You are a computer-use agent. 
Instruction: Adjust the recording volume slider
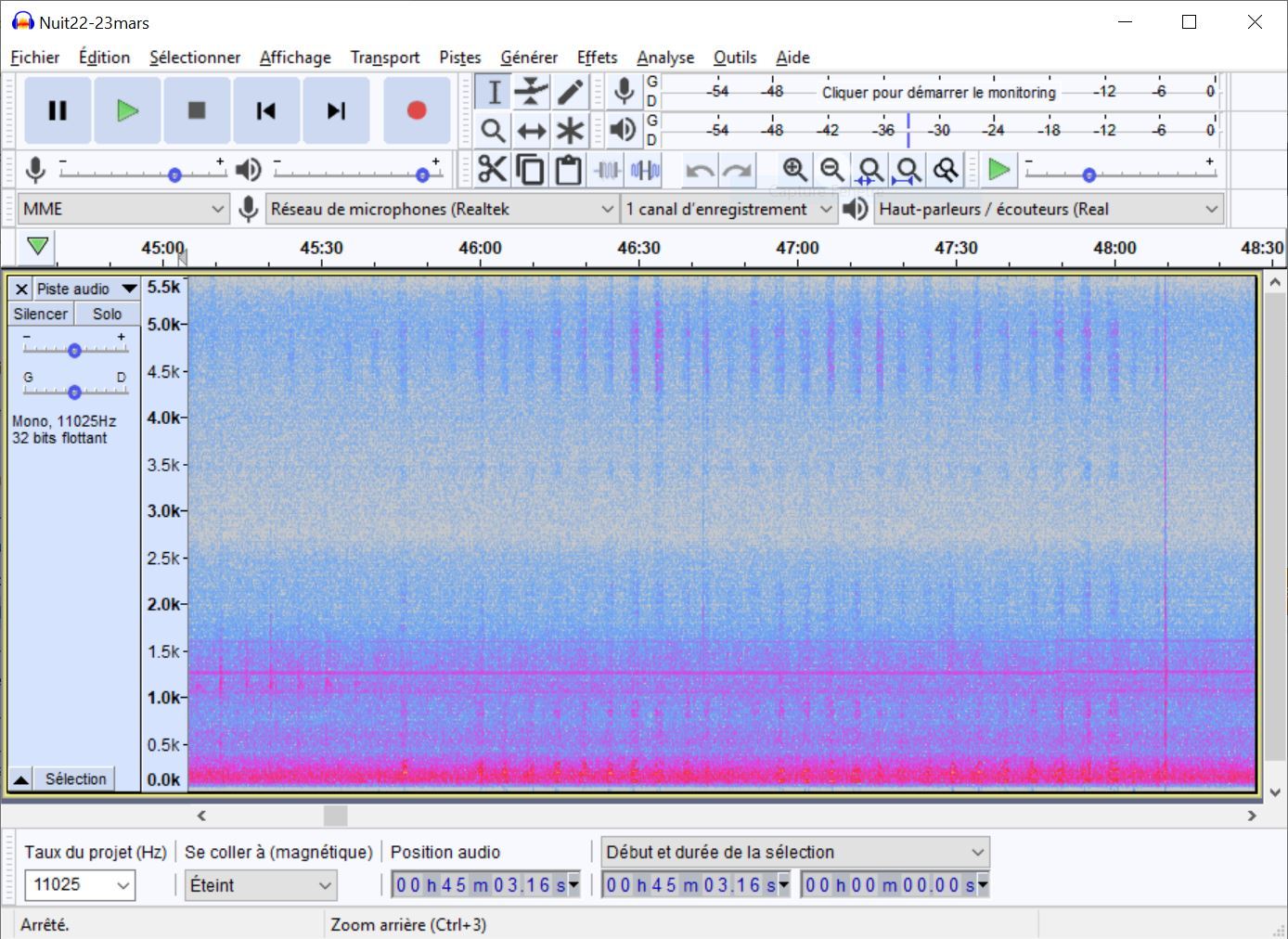click(x=174, y=174)
